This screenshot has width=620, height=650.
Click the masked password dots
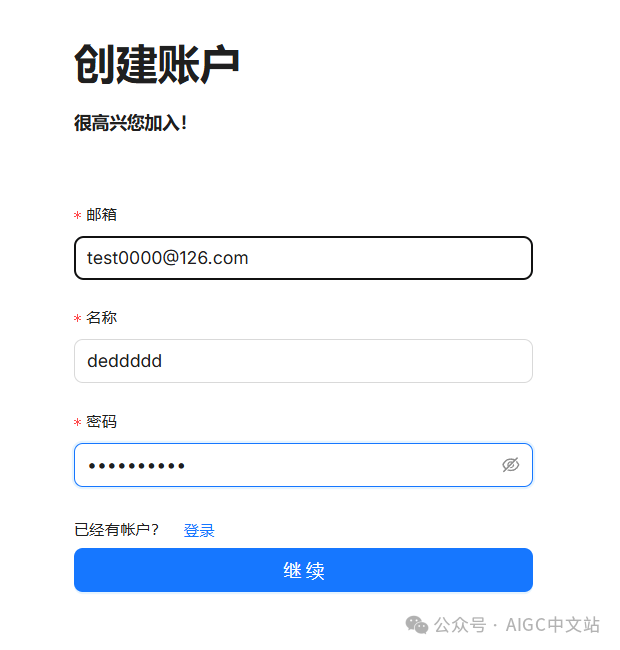point(136,466)
